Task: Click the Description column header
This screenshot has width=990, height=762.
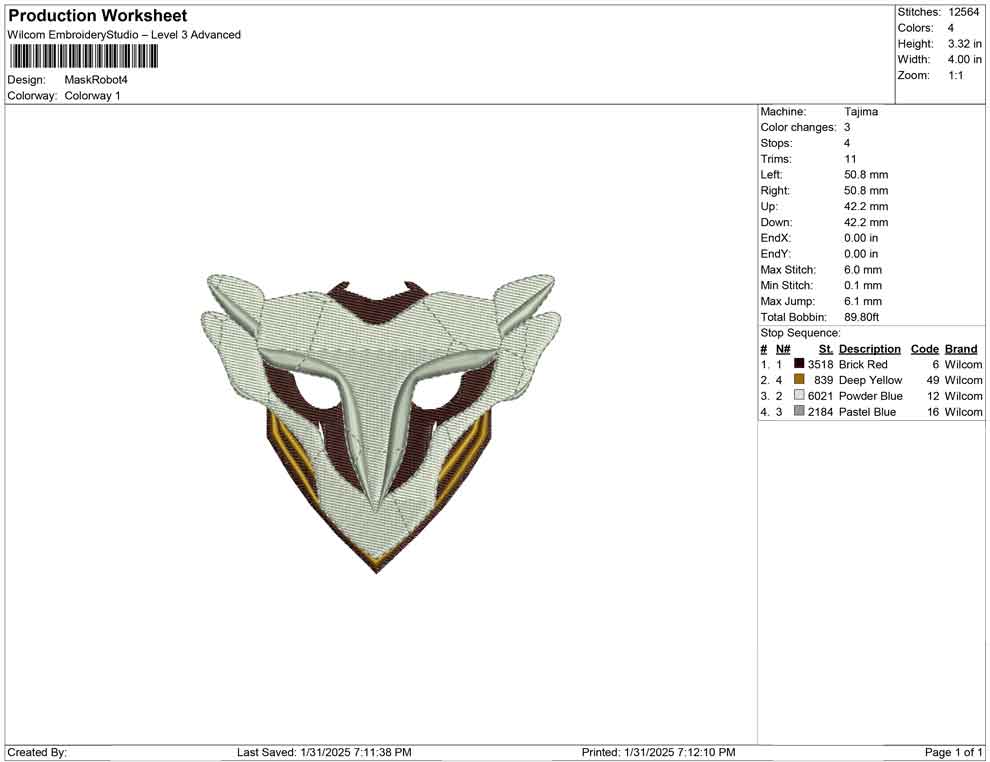Action: (x=870, y=348)
